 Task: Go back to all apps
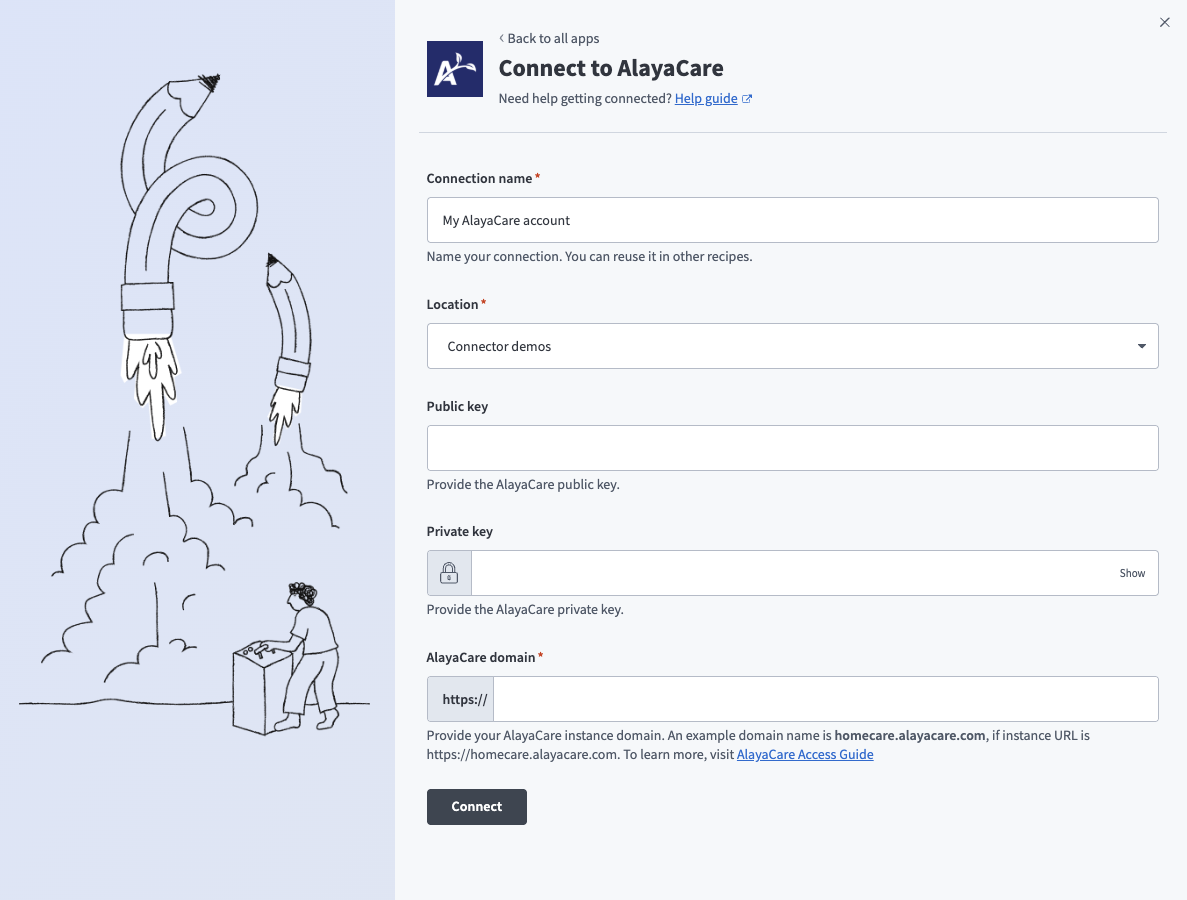coord(549,38)
